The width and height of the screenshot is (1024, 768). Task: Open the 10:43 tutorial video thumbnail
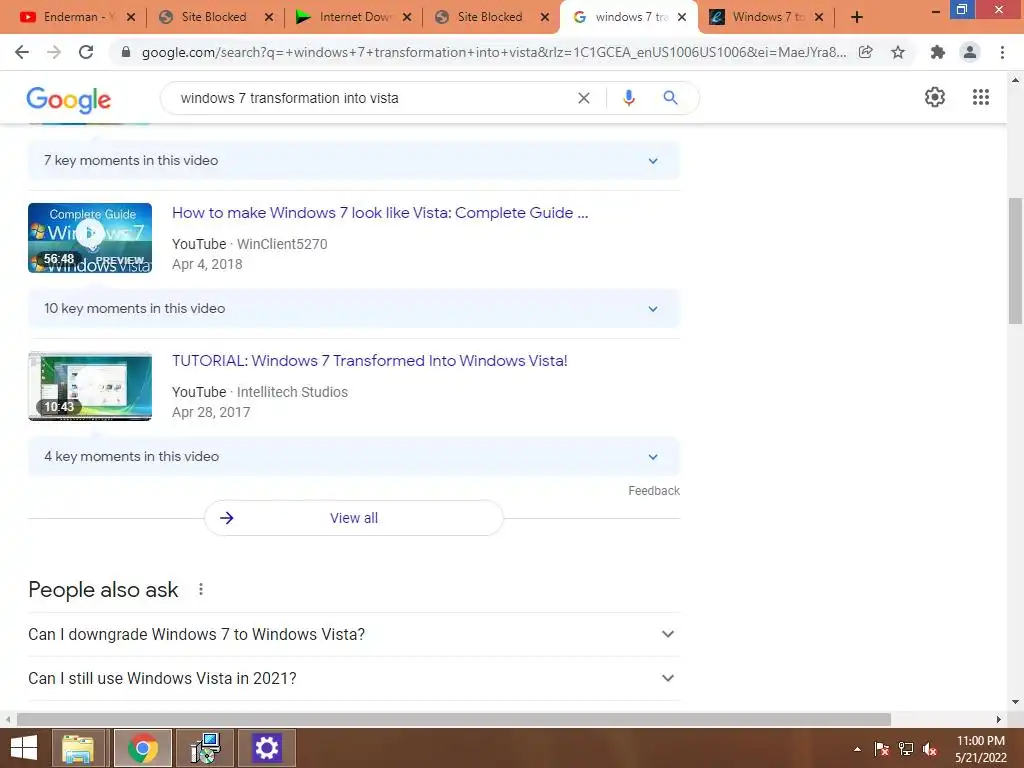(x=90, y=386)
